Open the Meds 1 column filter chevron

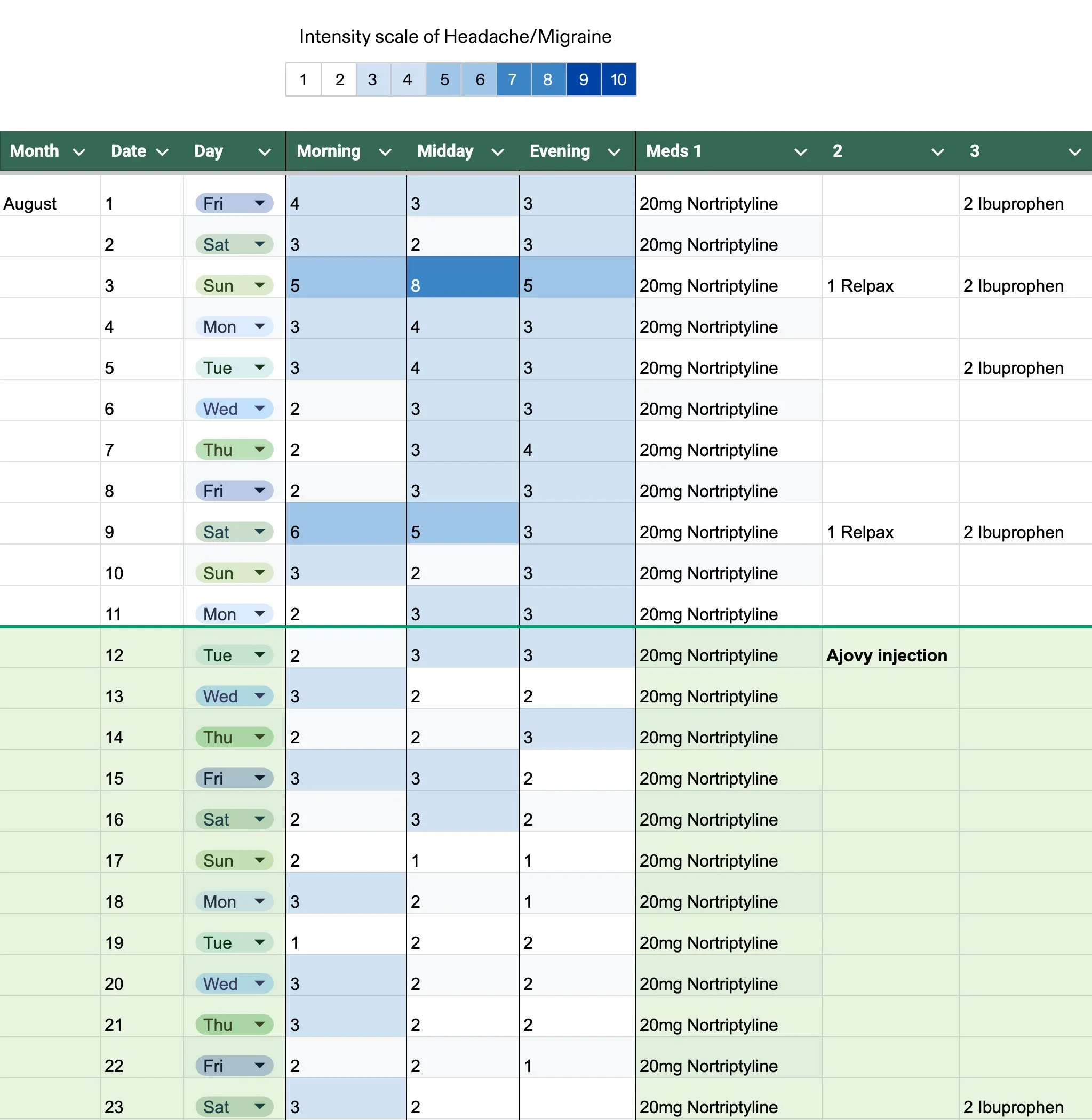pyautogui.click(x=801, y=152)
